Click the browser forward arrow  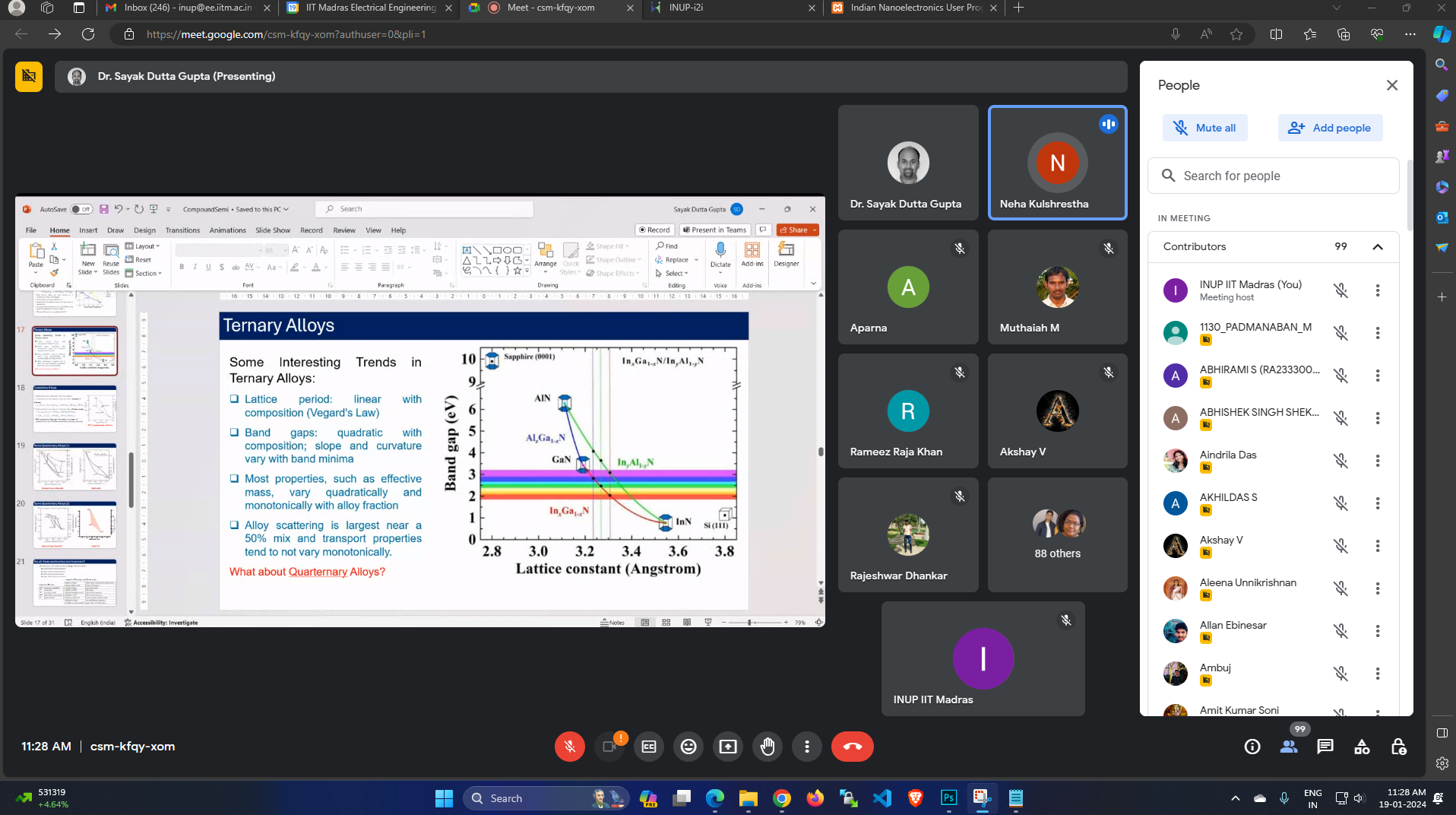coord(55,34)
